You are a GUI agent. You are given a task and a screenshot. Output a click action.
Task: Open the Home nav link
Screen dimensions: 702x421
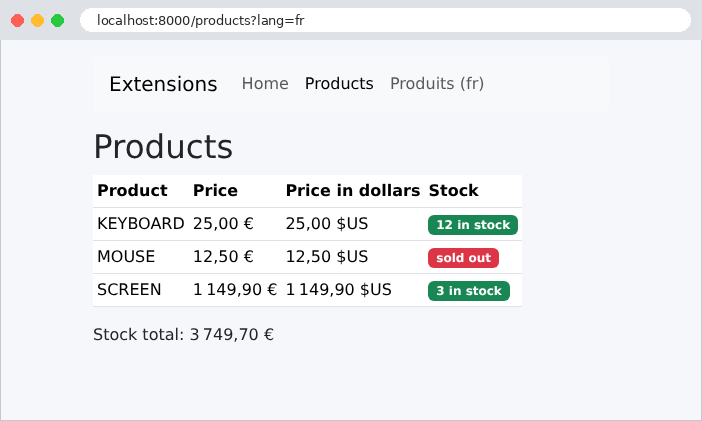click(265, 84)
